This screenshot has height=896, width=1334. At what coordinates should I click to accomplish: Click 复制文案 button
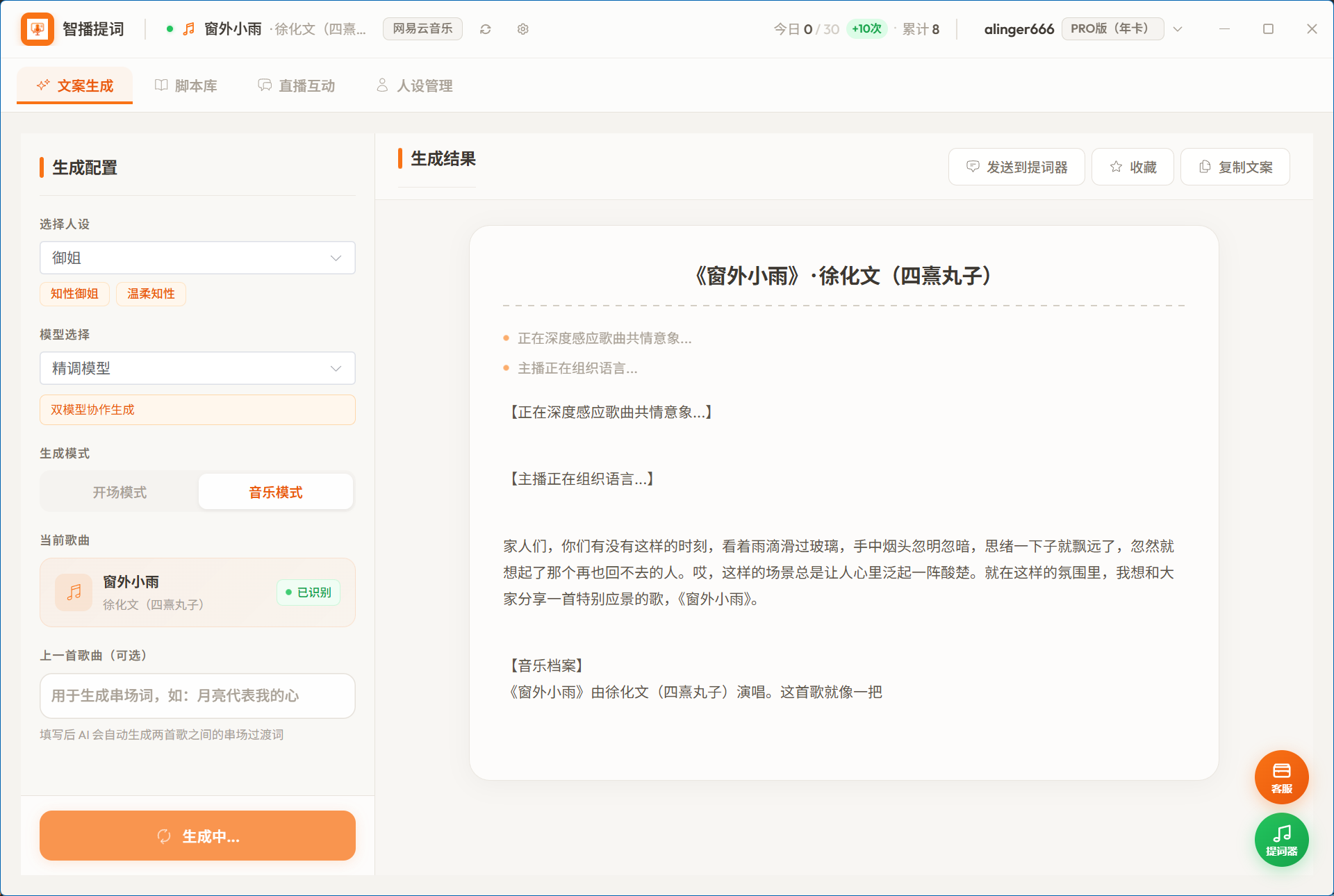1235,167
